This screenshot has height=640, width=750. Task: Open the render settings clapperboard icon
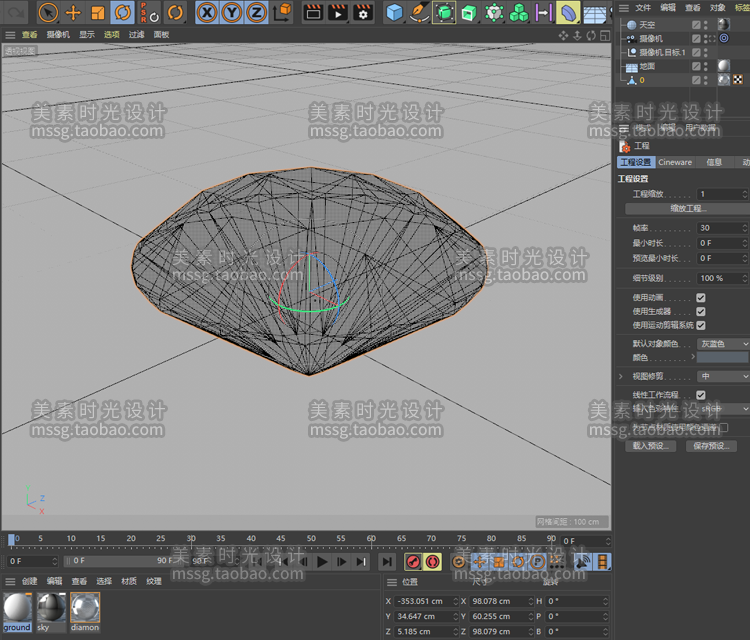click(x=363, y=13)
